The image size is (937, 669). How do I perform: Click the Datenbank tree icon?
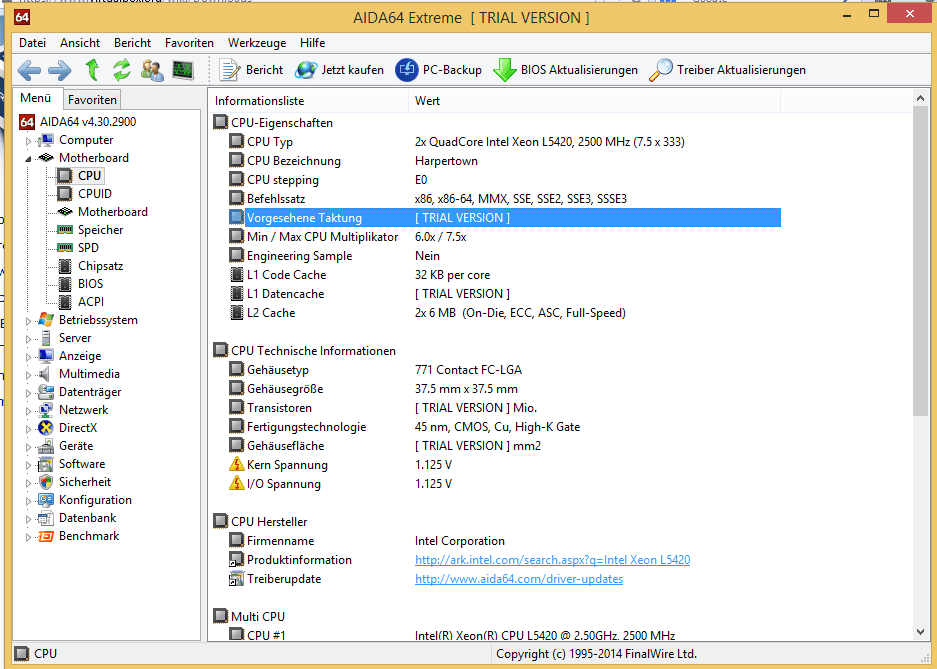pyautogui.click(x=45, y=518)
